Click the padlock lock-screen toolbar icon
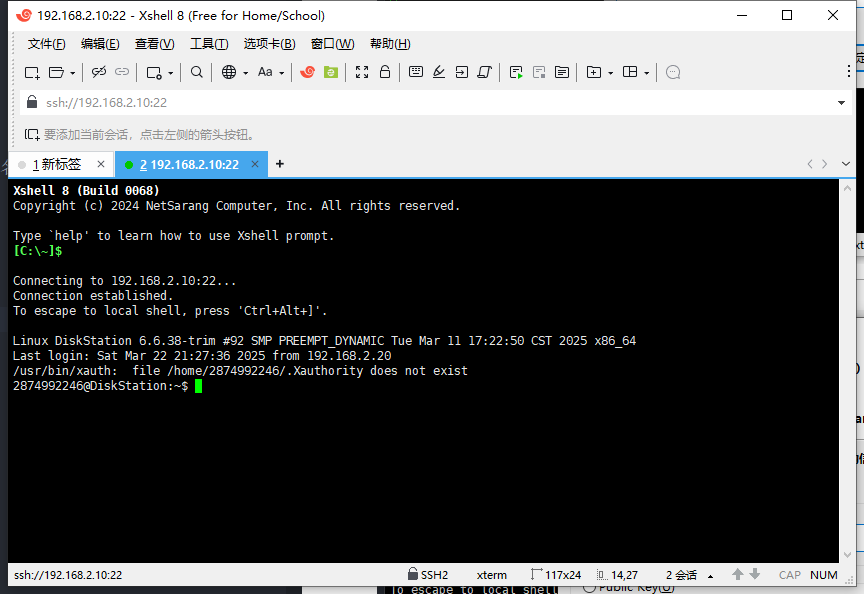 386,72
